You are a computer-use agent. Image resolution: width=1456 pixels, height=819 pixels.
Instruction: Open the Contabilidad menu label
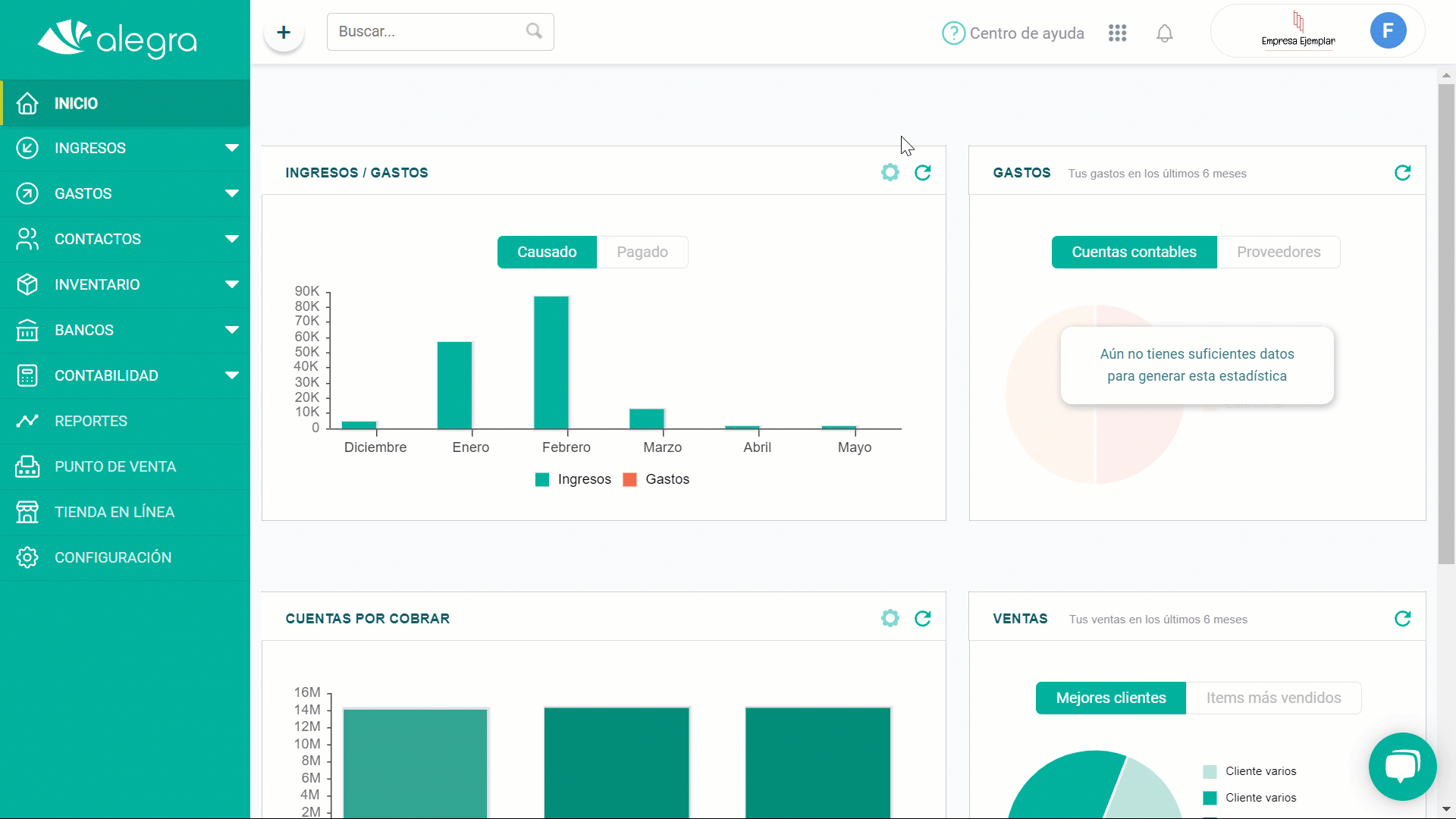[106, 375]
